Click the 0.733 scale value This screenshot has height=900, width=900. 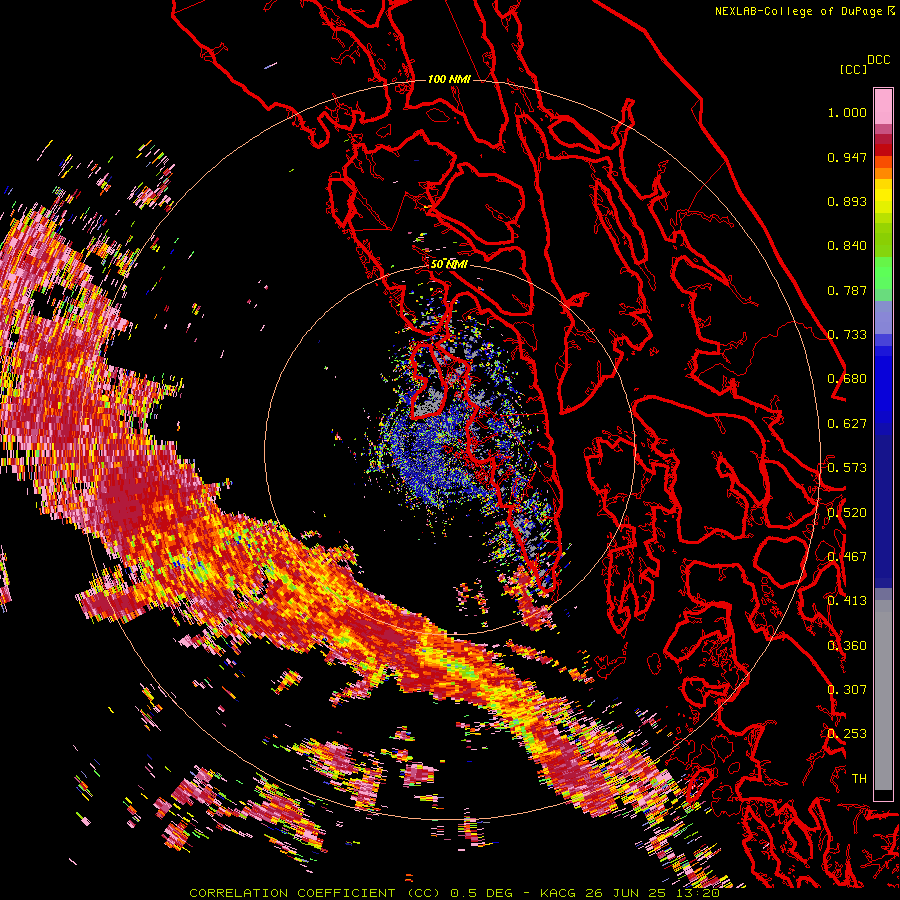pos(847,335)
